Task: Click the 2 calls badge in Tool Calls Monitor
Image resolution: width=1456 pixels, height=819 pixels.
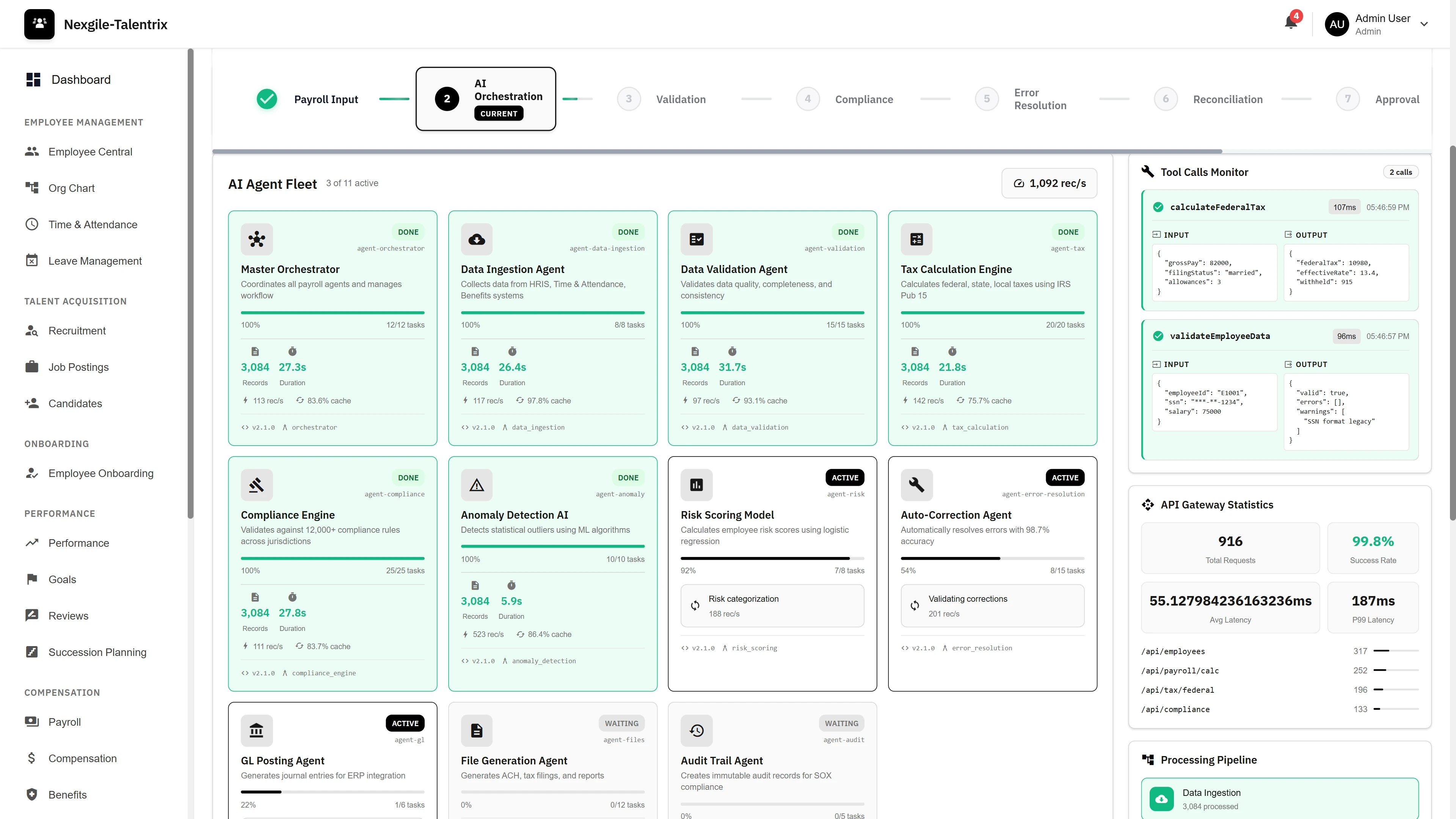Action: [x=1401, y=172]
